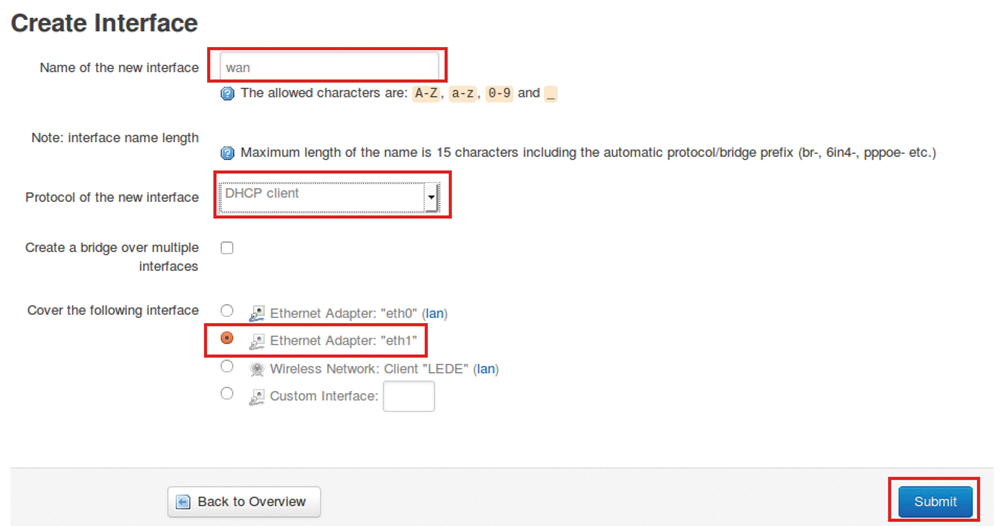
Task: Click the eth0 Ethernet Adapter icon
Action: point(256,313)
